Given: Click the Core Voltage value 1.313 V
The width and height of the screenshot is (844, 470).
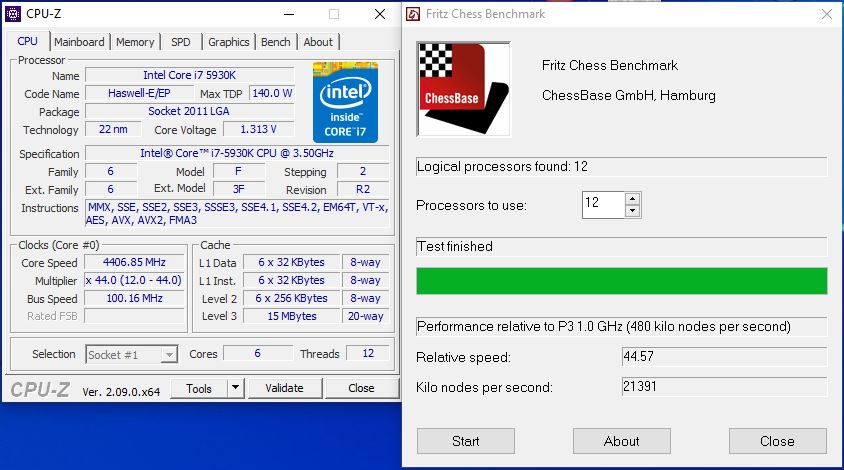Looking at the screenshot, I should (258, 129).
